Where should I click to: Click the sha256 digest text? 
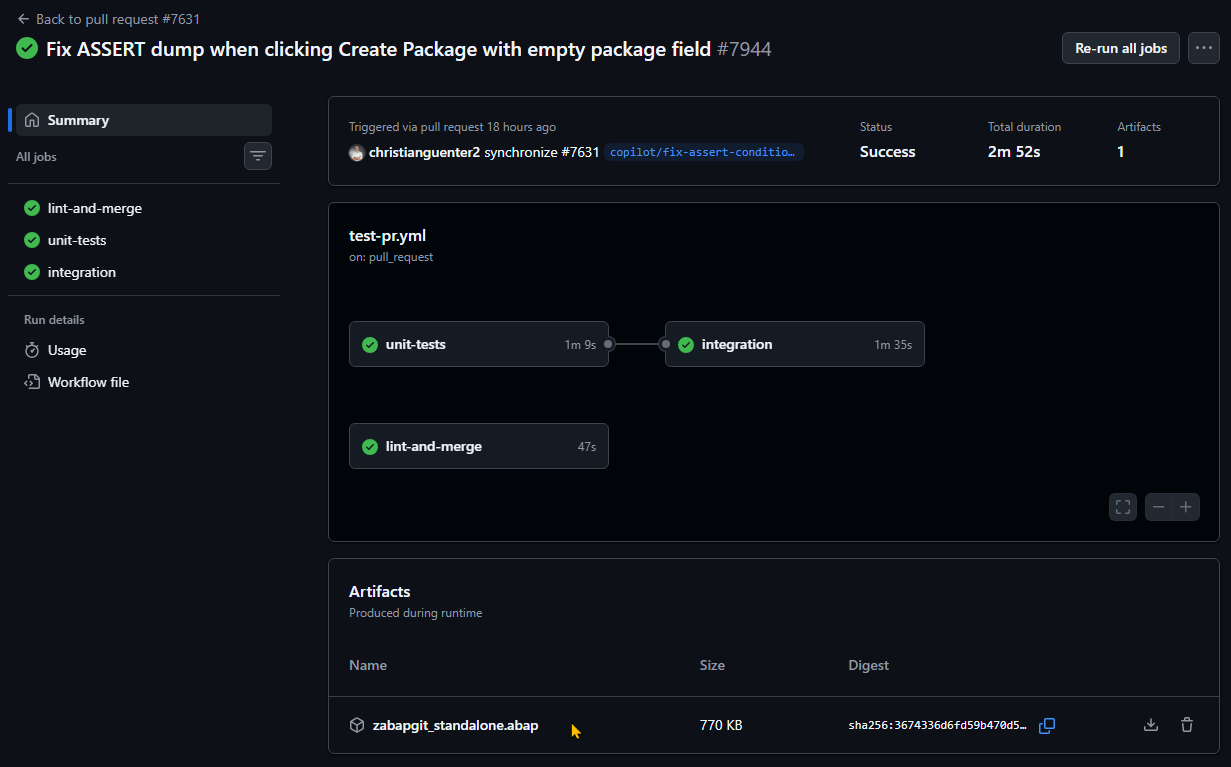tap(938, 725)
